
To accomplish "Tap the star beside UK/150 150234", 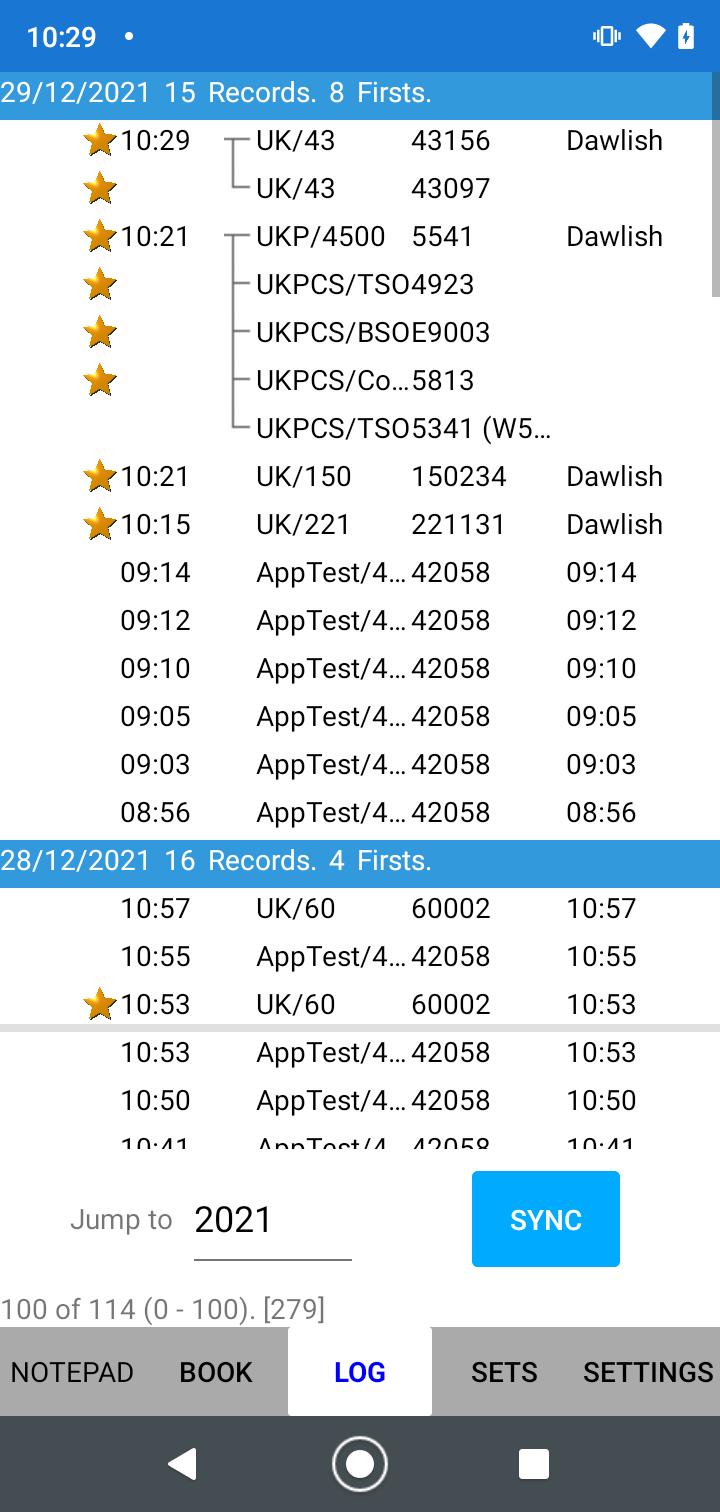I will coord(100,477).
